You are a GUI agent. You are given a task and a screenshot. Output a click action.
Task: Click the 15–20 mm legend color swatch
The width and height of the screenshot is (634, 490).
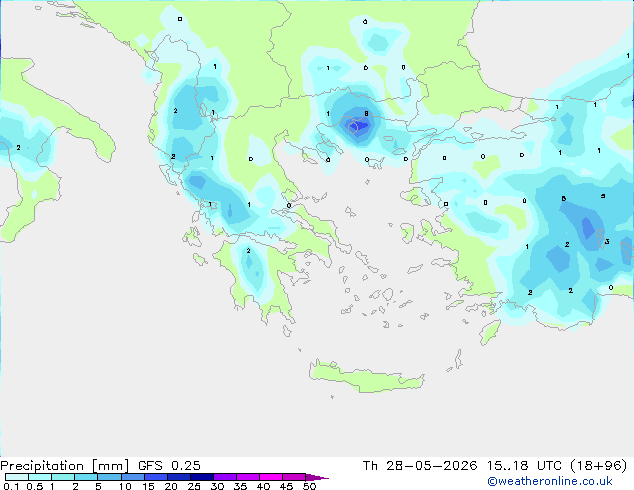tap(155, 477)
